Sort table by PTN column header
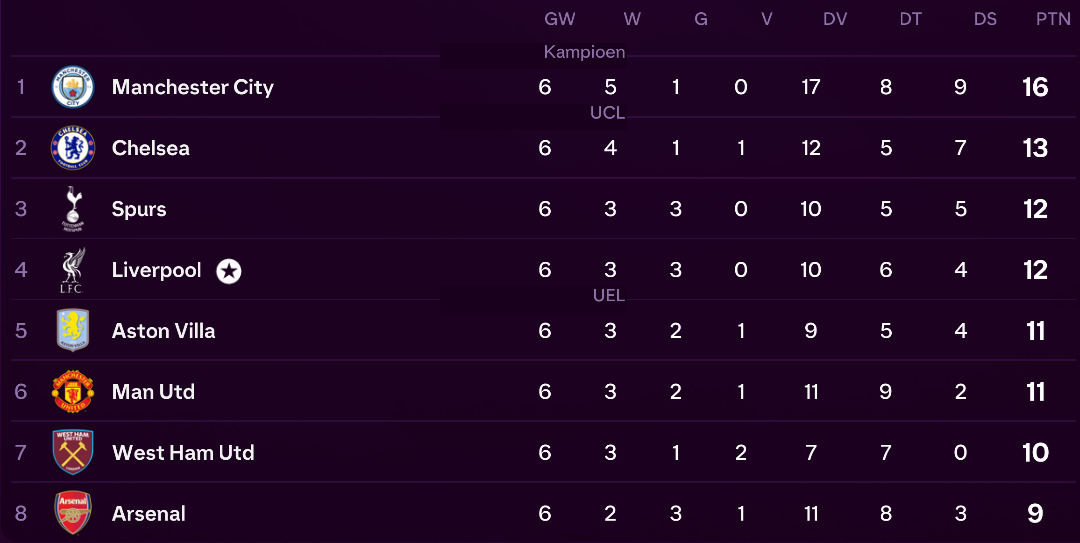The width and height of the screenshot is (1080, 543). pyautogui.click(x=1053, y=19)
